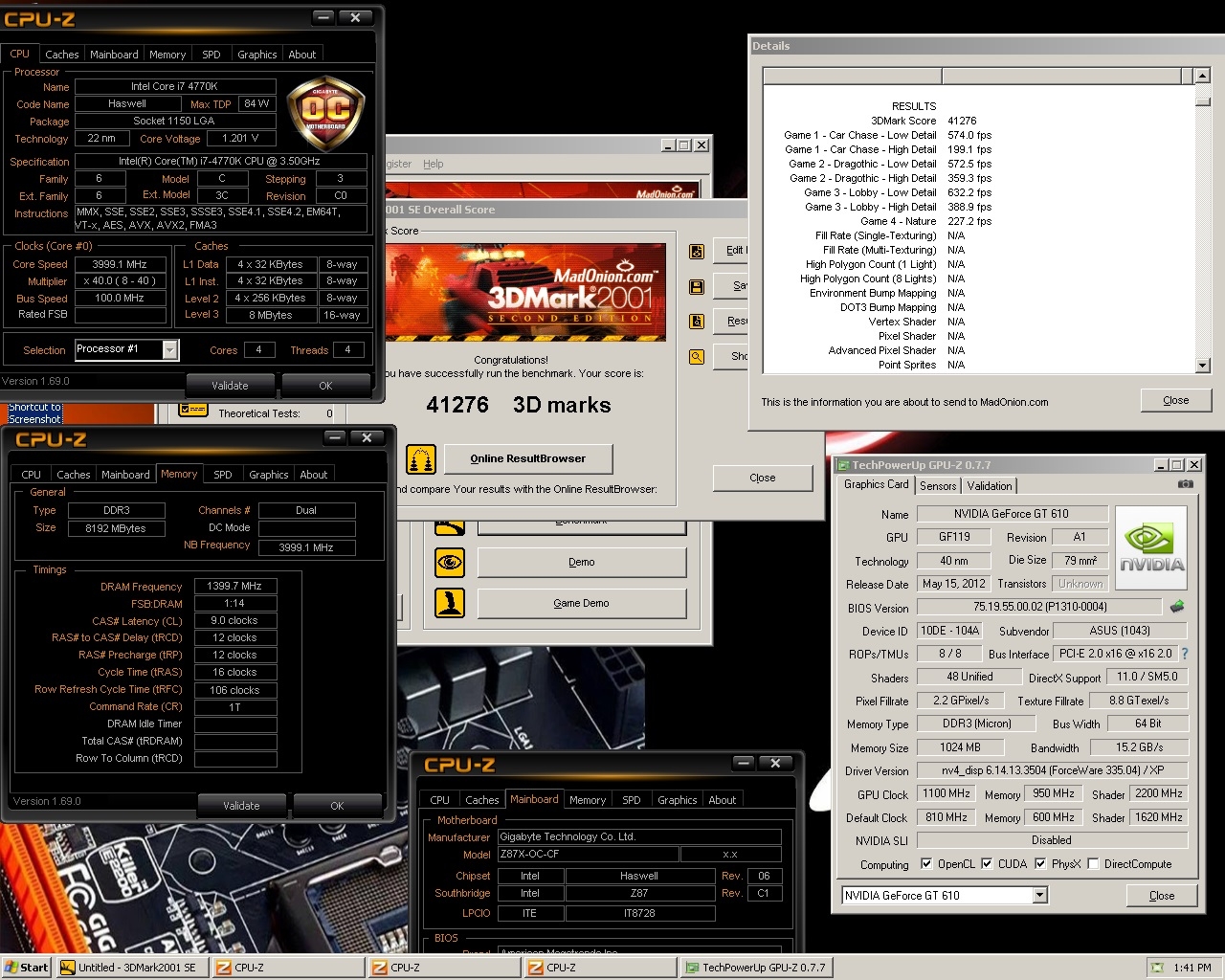Click the BIOS save chip icon
The height and width of the screenshot is (980, 1225).
pos(1177,607)
